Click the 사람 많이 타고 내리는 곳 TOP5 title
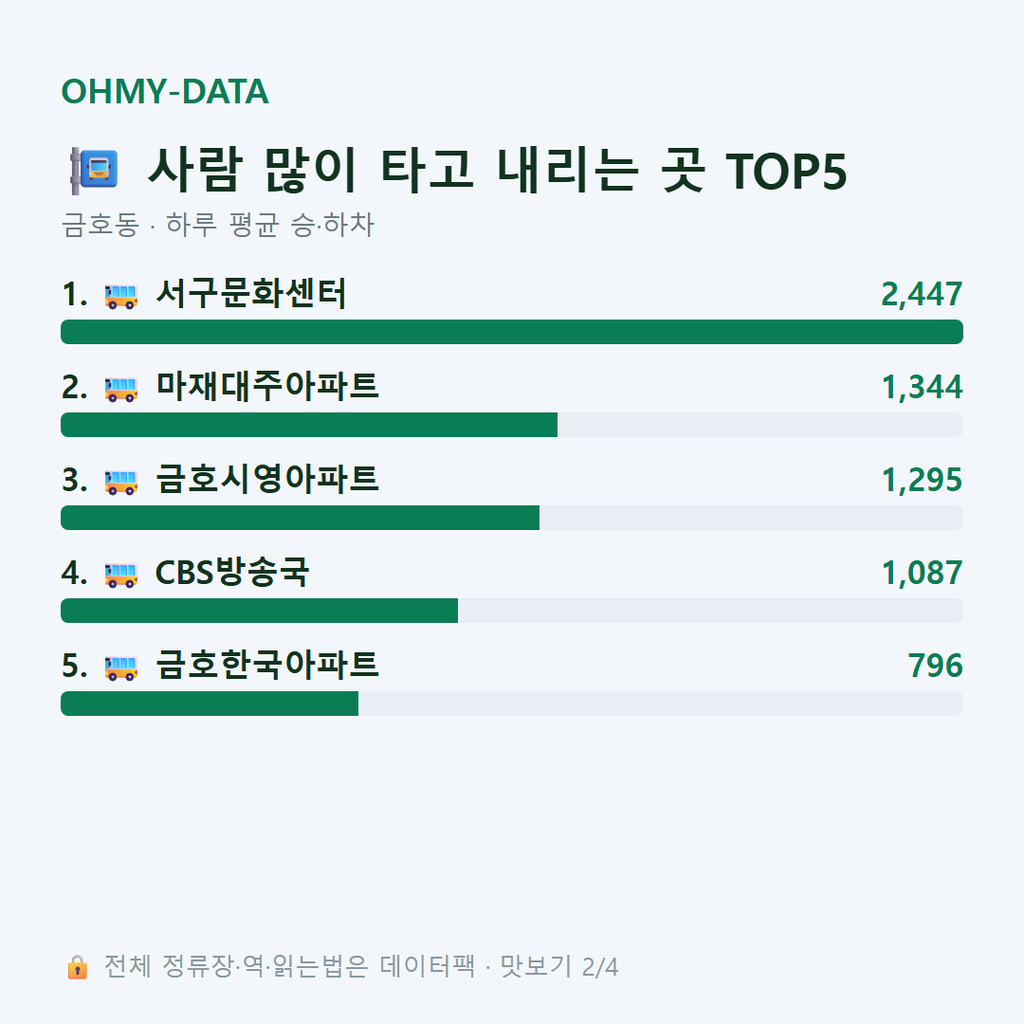This screenshot has height=1024, width=1024. (497, 170)
